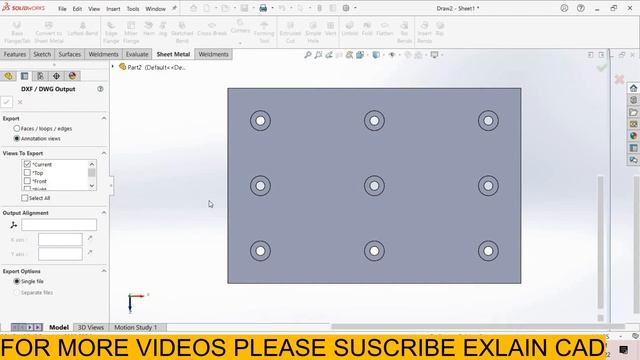Check the *Top view checkbox
This screenshot has width=640, height=360.
[x=27, y=173]
